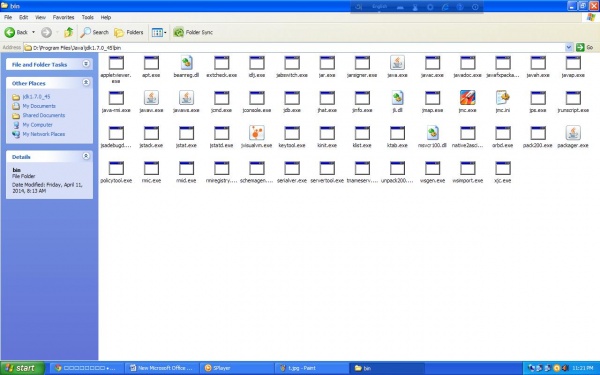Select the jstack.exe file icon

151,133
